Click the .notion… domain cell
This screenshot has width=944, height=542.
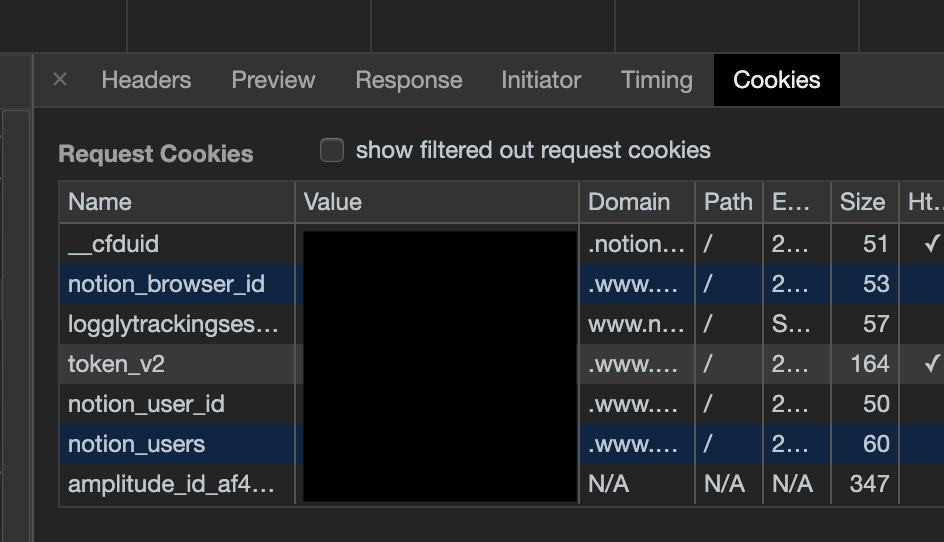pos(636,244)
